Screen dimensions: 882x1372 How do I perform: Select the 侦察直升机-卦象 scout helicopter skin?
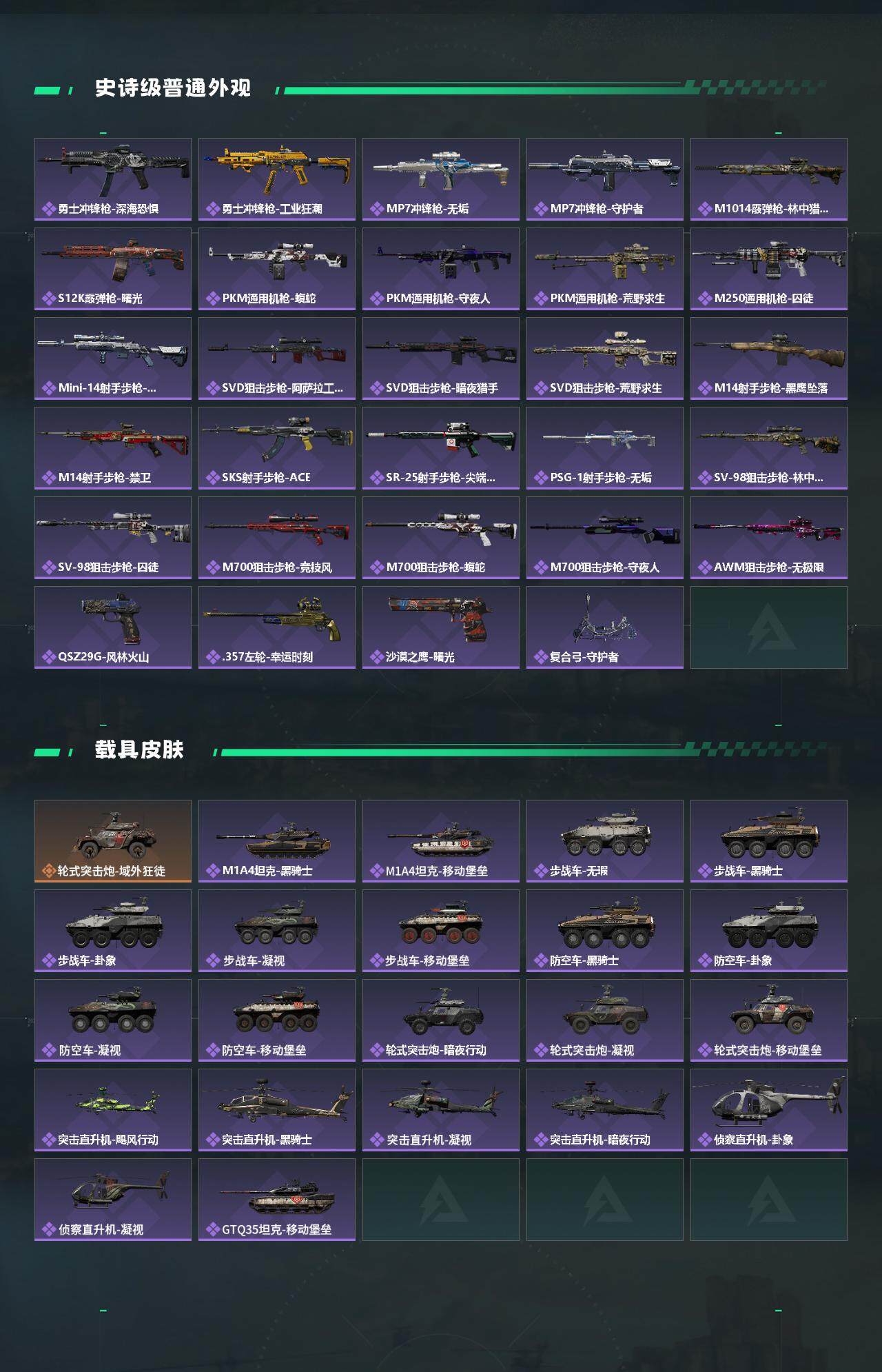769,1110
